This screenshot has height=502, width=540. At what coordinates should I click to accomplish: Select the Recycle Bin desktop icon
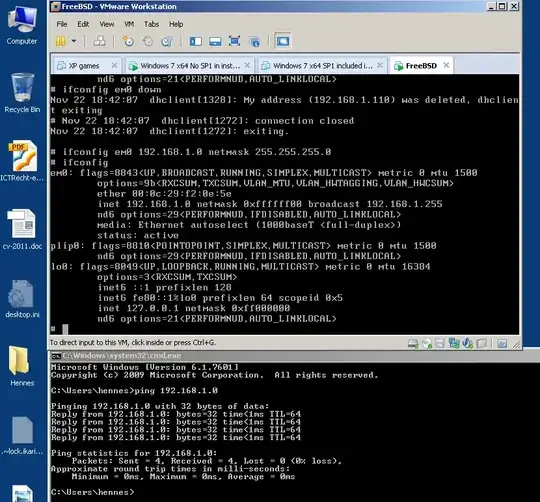pyautogui.click(x=22, y=93)
